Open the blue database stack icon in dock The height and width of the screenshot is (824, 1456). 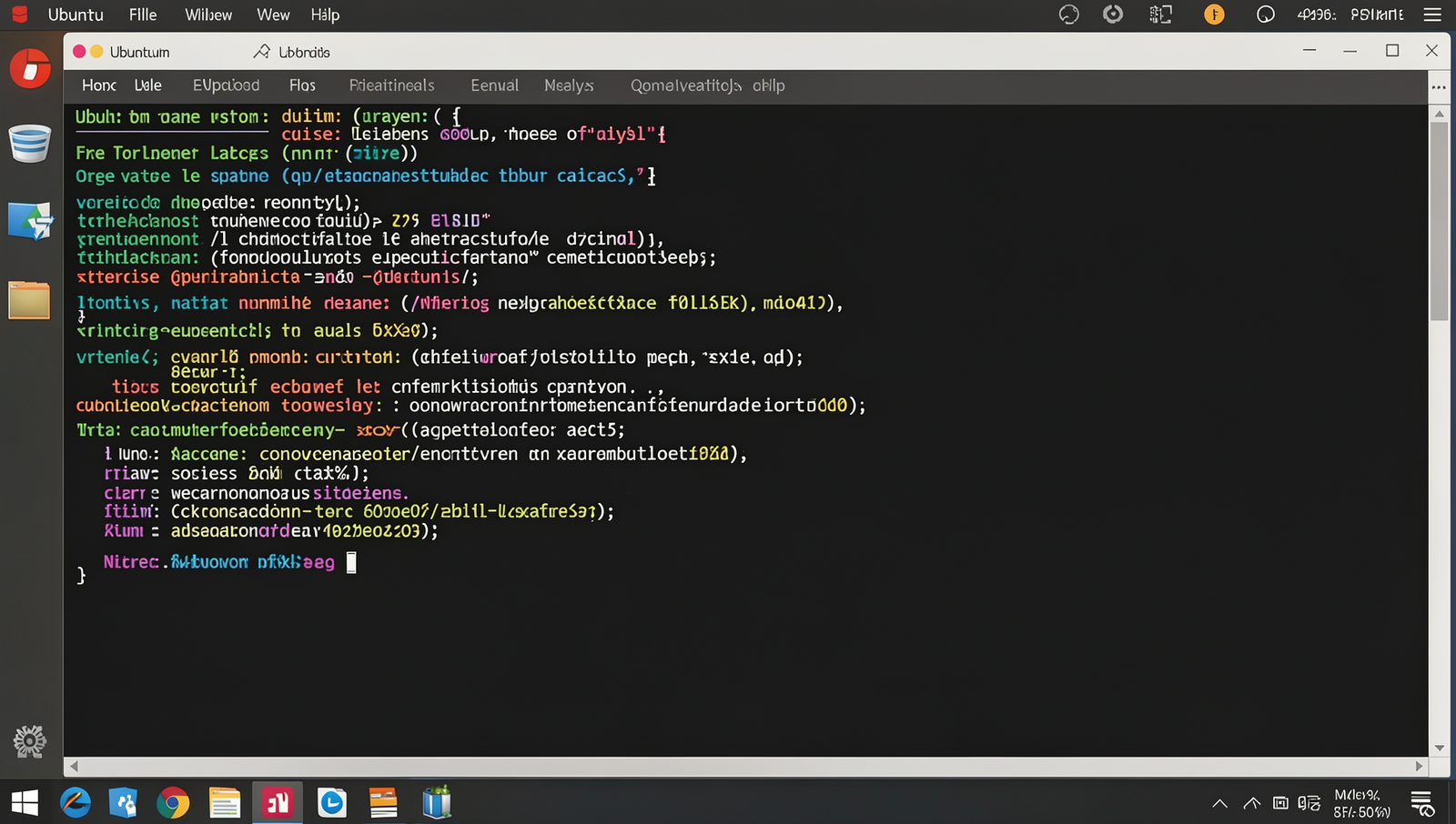(x=29, y=144)
